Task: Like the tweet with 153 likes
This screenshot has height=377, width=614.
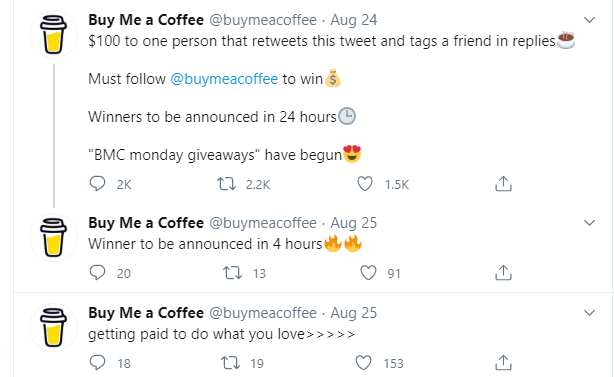Action: click(x=363, y=363)
